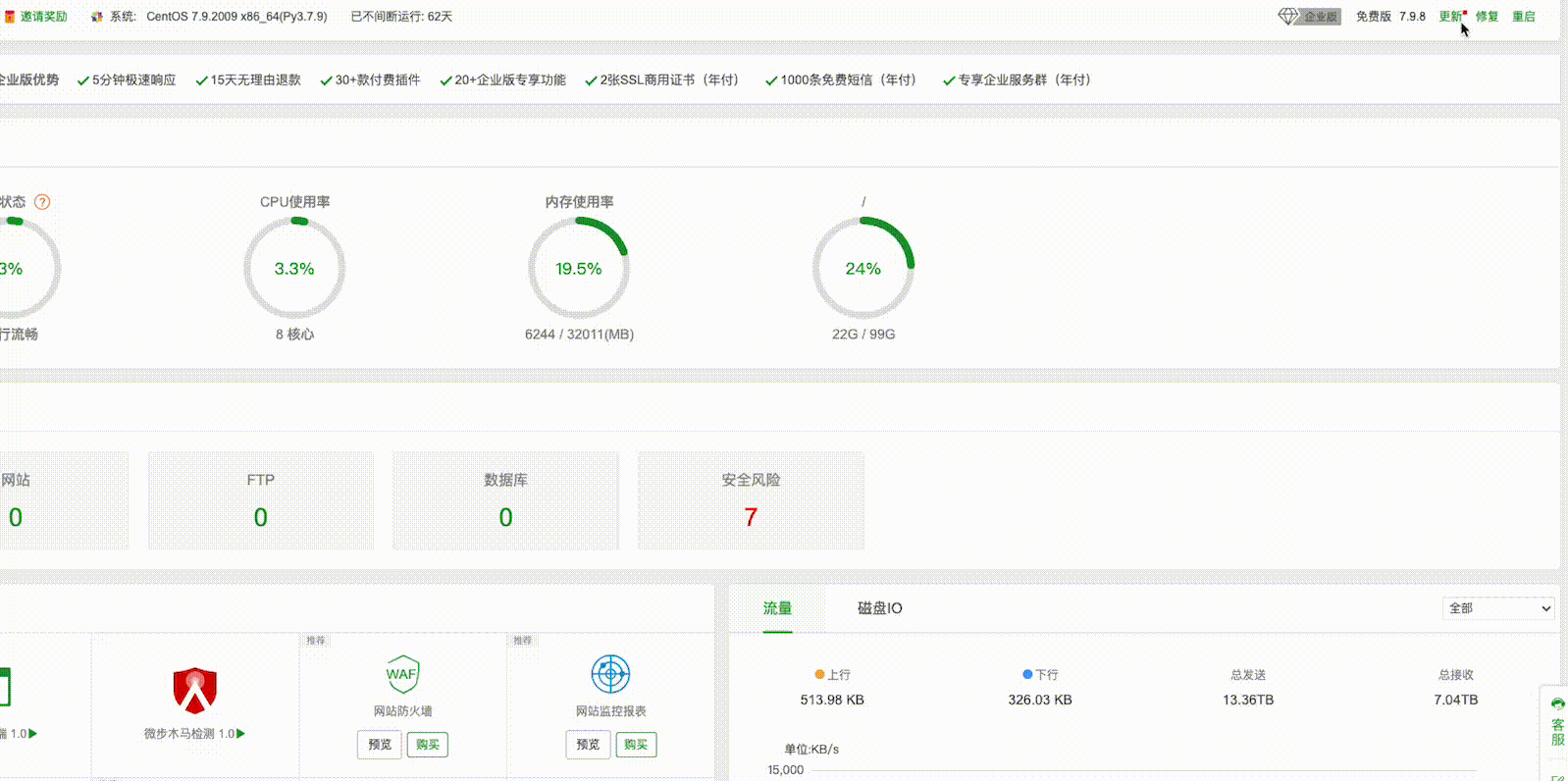
Task: Click the 5分钟极速响应 checkmark item
Action: [x=127, y=80]
